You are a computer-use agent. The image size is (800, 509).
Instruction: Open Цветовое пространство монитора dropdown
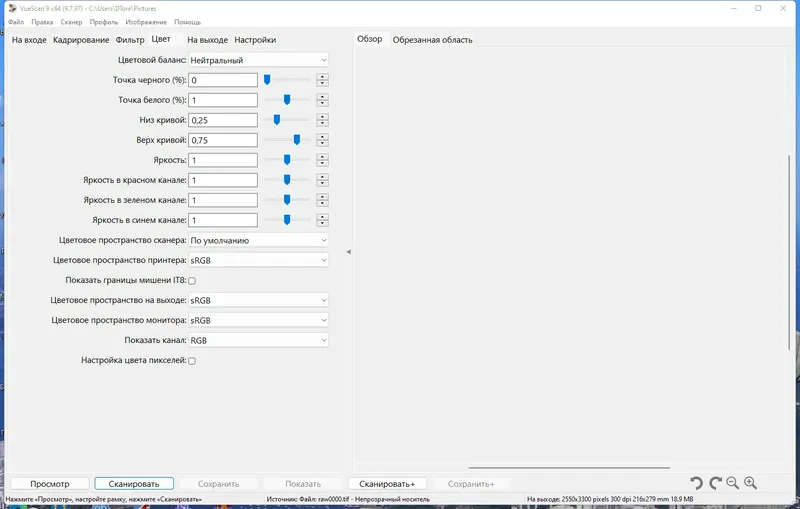(258, 320)
